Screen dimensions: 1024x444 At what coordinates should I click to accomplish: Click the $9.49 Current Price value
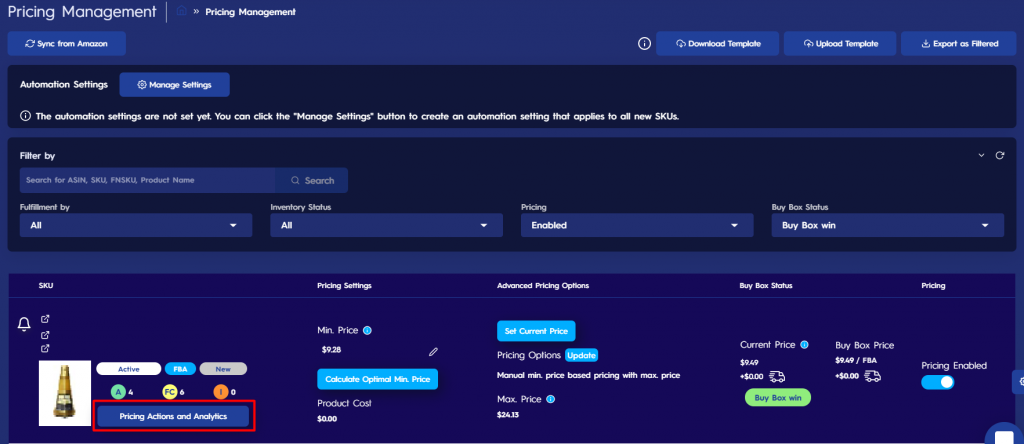click(749, 362)
